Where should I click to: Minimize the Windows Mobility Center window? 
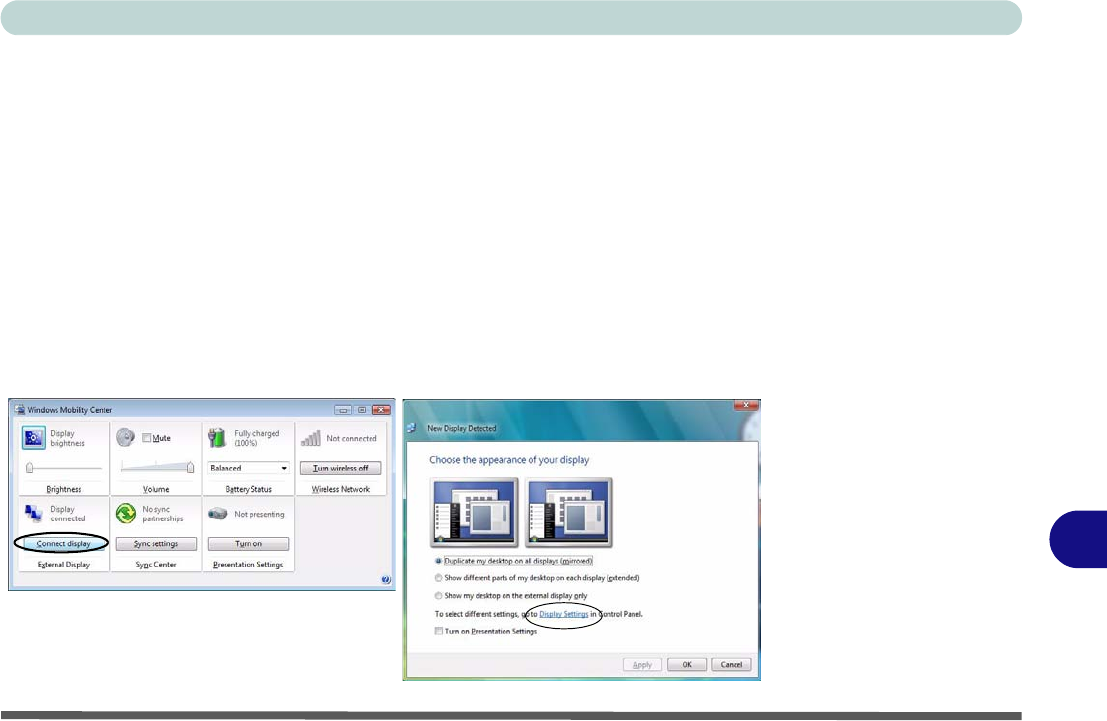click(x=343, y=410)
